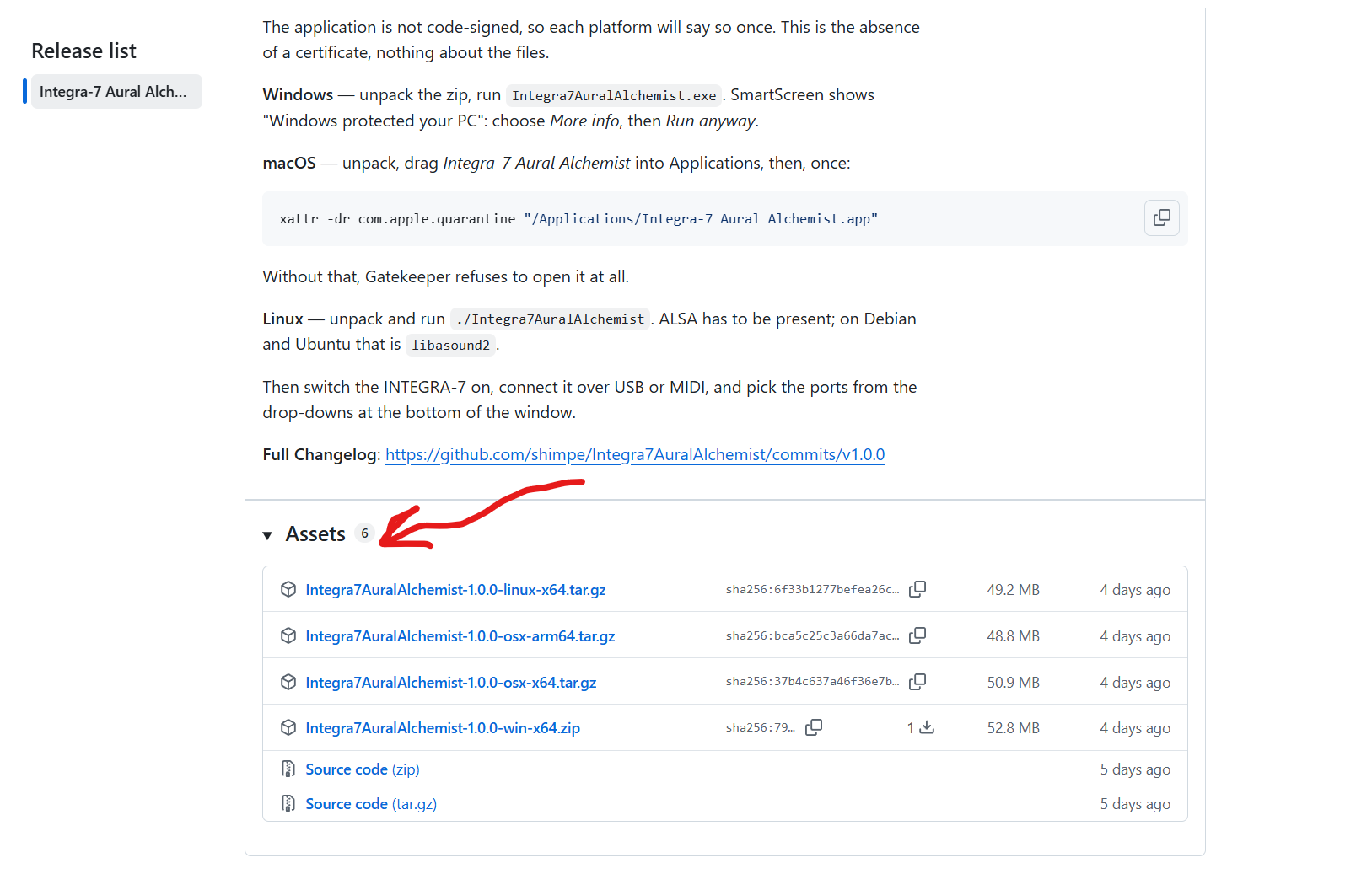Download Integra7AuralAlchemist-1.0.0-osx-arm64.tar.gz
1372x890 pixels.
(460, 636)
